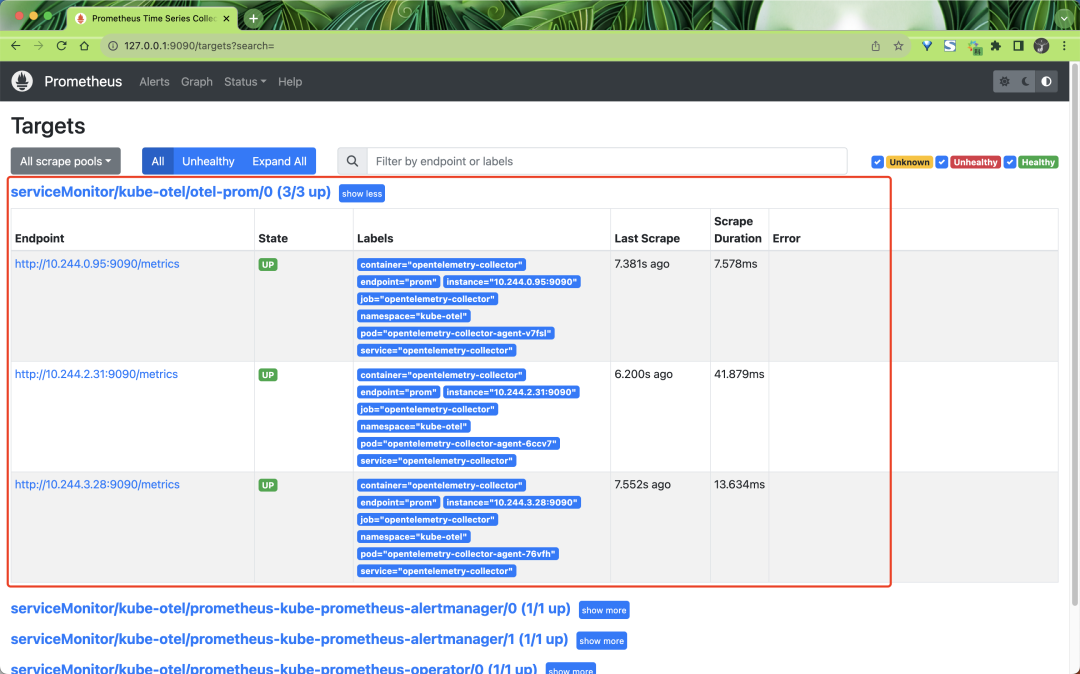Click the browser forward arrow
The width and height of the screenshot is (1080, 674).
pos(39,46)
